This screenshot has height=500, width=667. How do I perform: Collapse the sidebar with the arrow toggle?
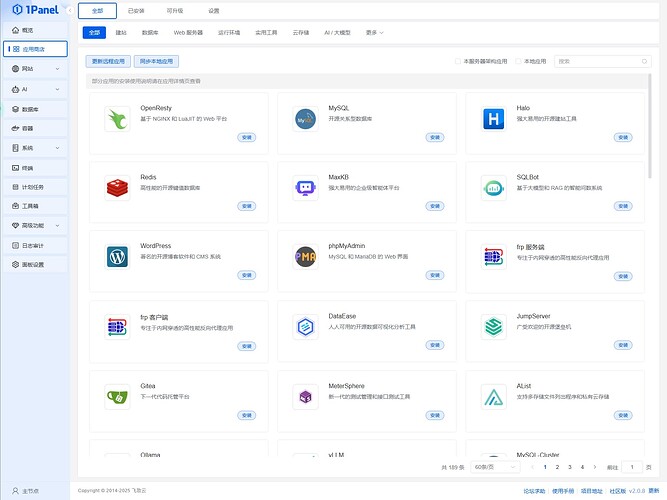pyautogui.click(x=69, y=10)
